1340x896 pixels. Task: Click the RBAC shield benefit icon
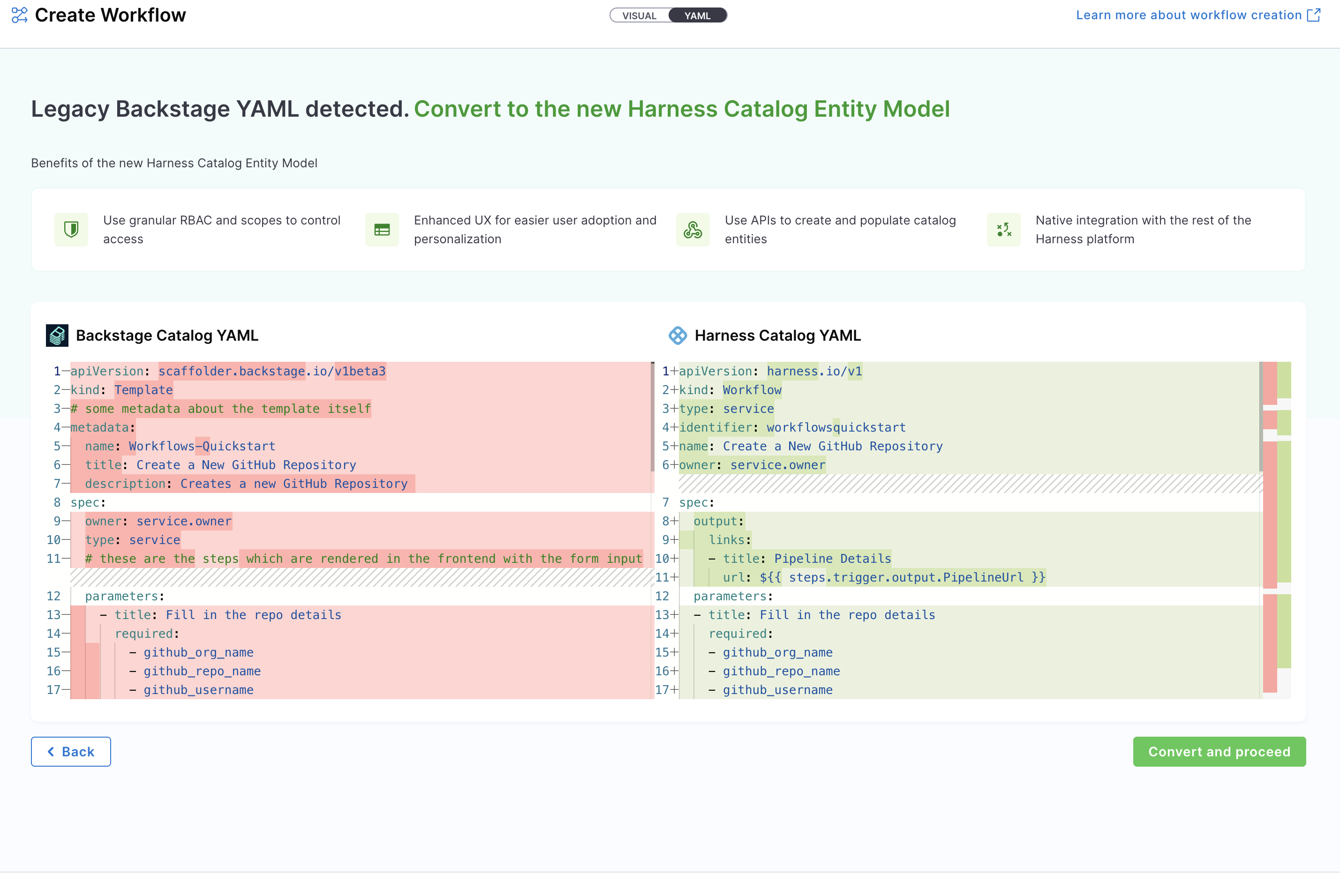pos(71,230)
